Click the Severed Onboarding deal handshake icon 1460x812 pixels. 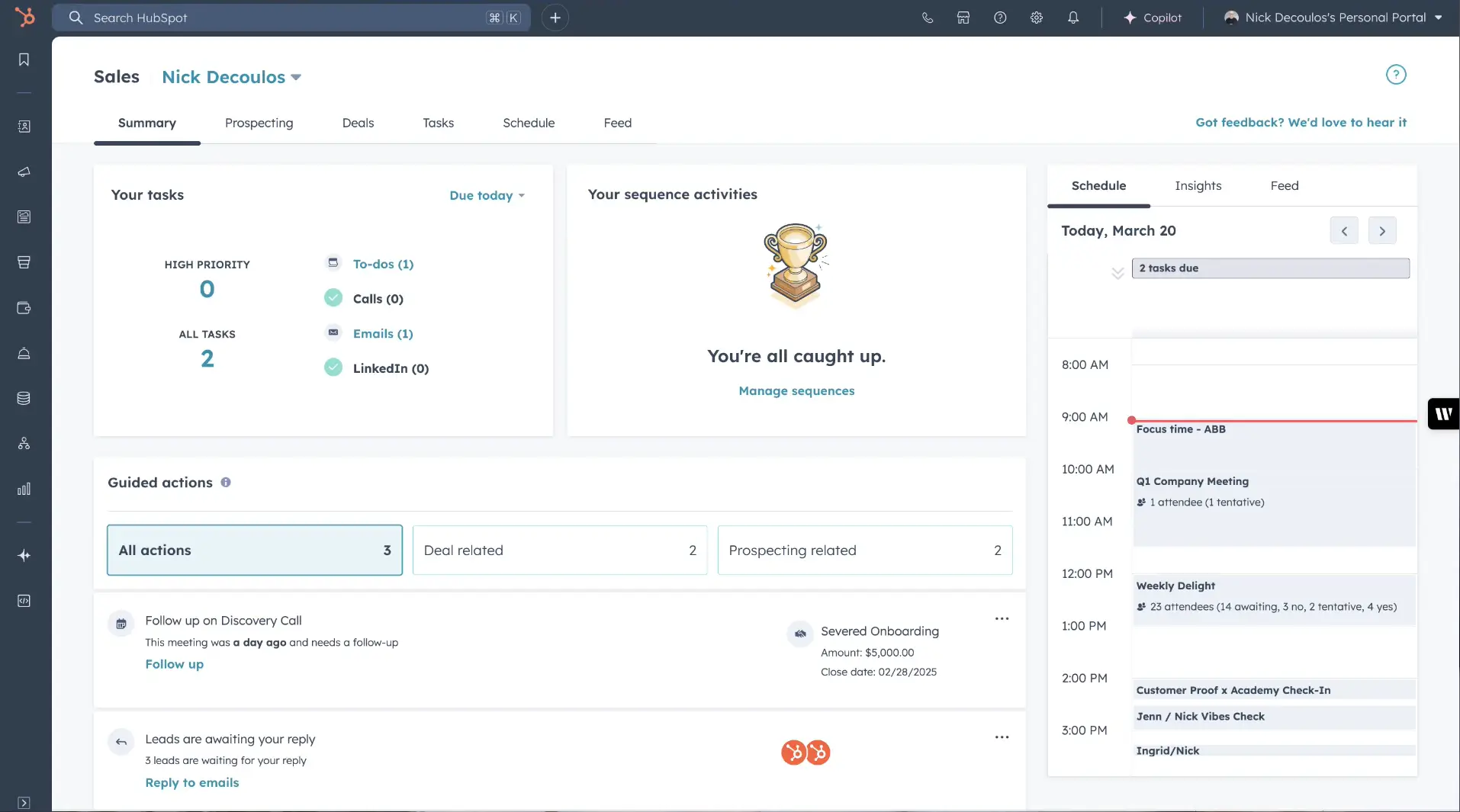(800, 633)
